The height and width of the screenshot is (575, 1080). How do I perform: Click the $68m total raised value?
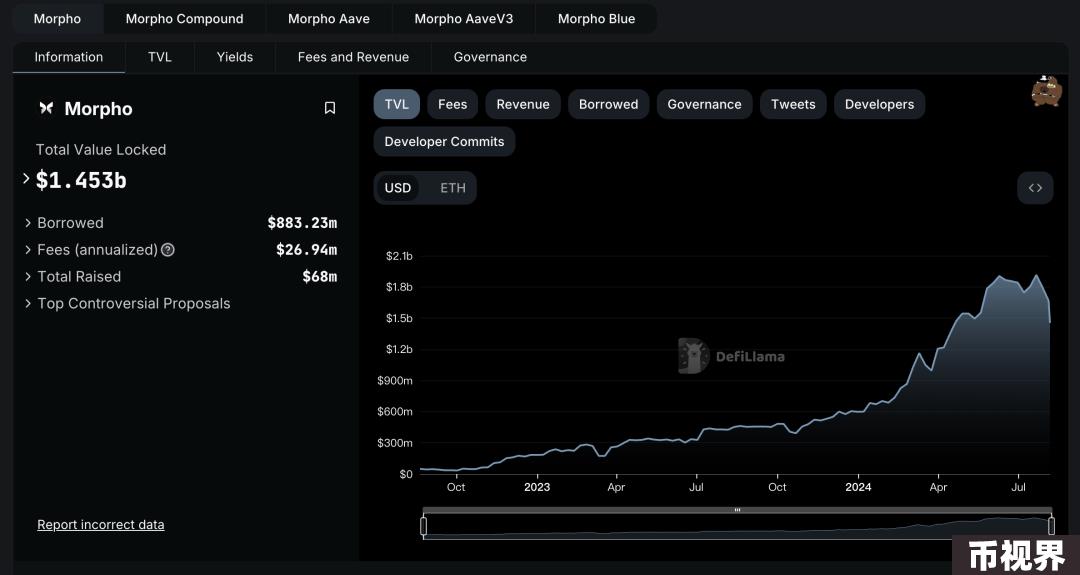(x=320, y=277)
